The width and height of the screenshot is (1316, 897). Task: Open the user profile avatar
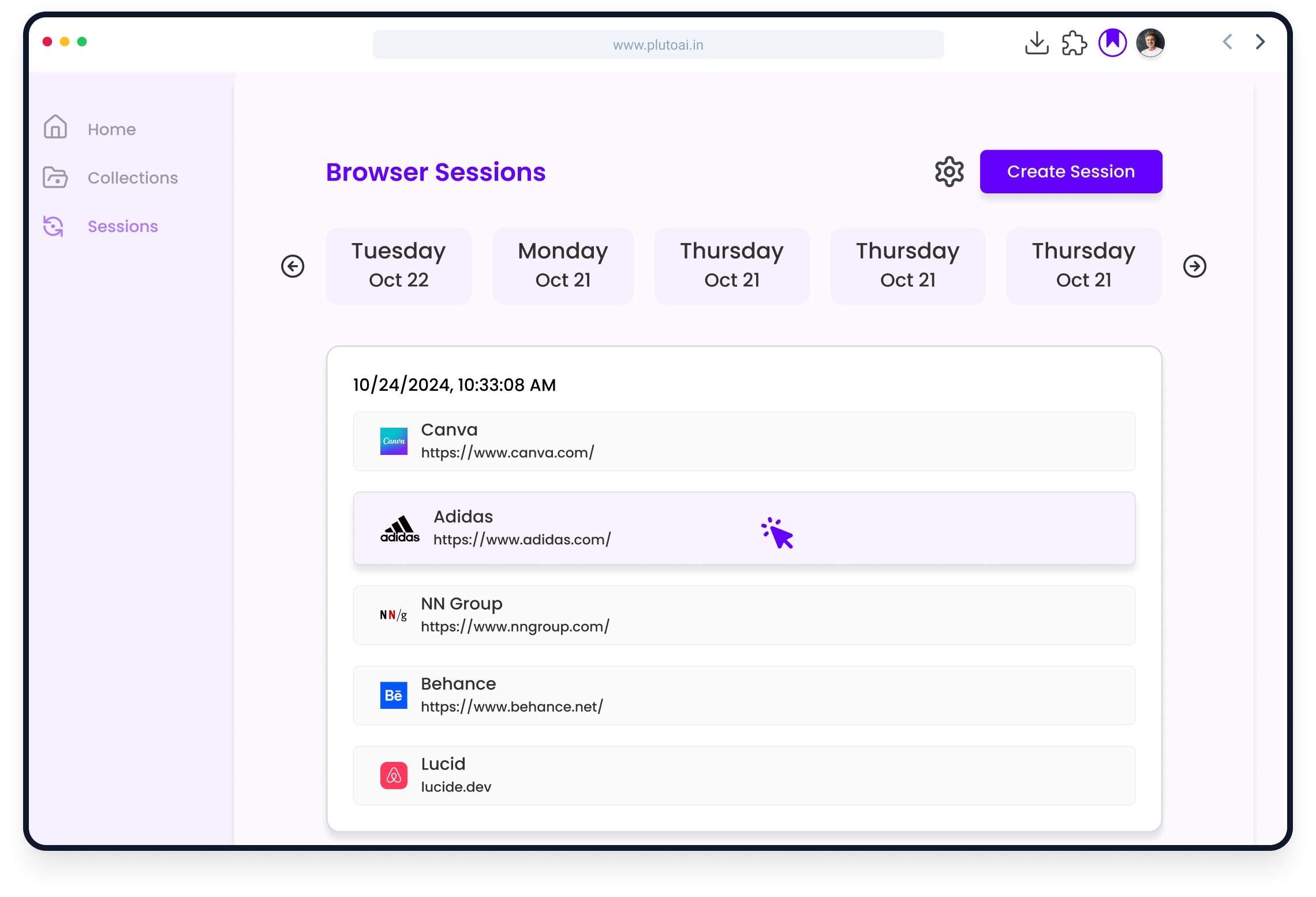[1150, 43]
